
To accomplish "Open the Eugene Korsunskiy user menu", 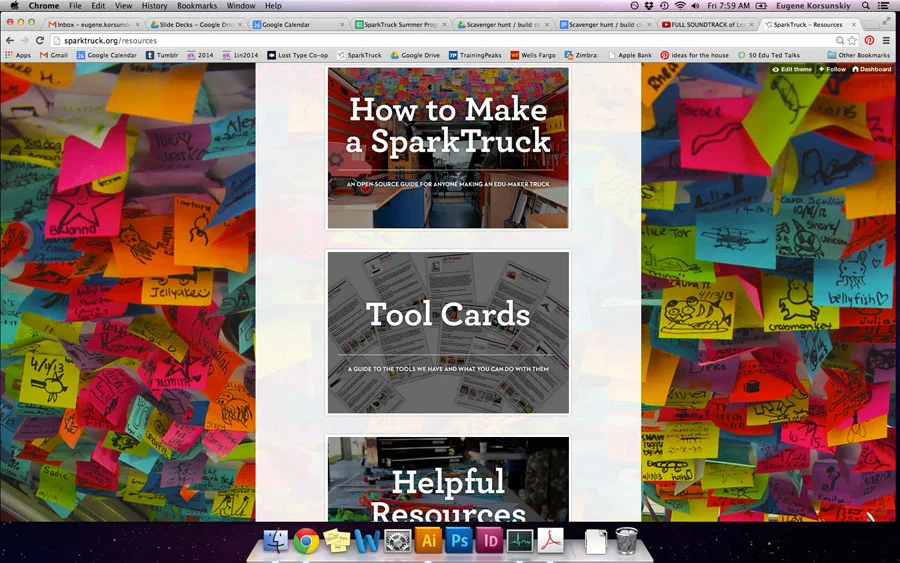I will tap(814, 6).
